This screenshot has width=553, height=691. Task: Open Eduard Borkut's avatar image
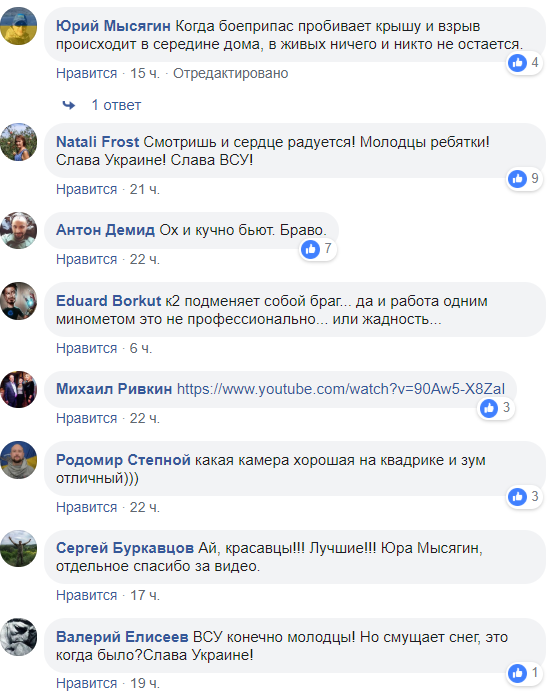[19, 301]
